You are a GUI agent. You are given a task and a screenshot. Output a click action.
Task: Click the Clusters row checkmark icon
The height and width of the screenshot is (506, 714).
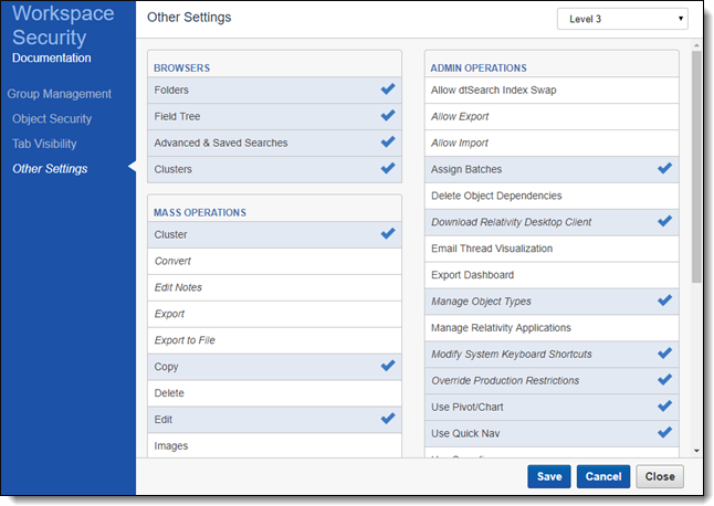coord(388,168)
